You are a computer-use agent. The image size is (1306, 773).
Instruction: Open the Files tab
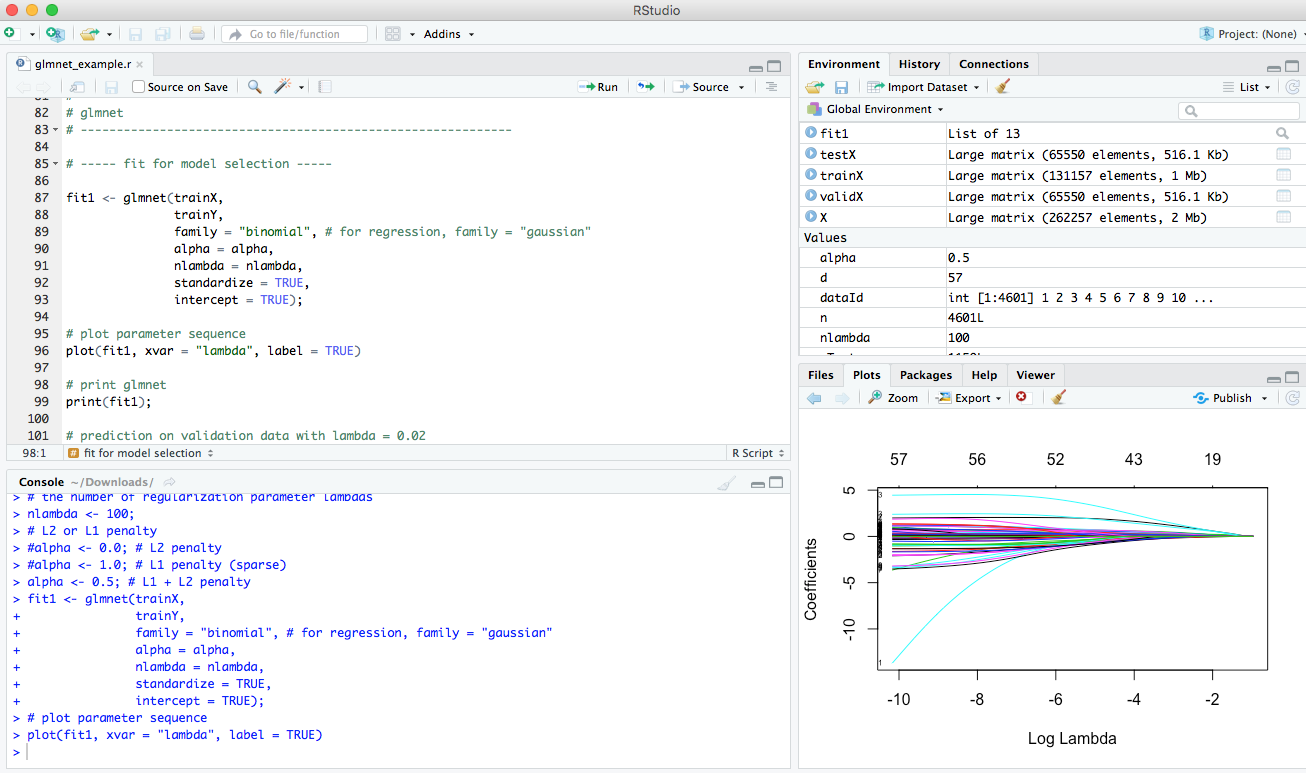821,375
